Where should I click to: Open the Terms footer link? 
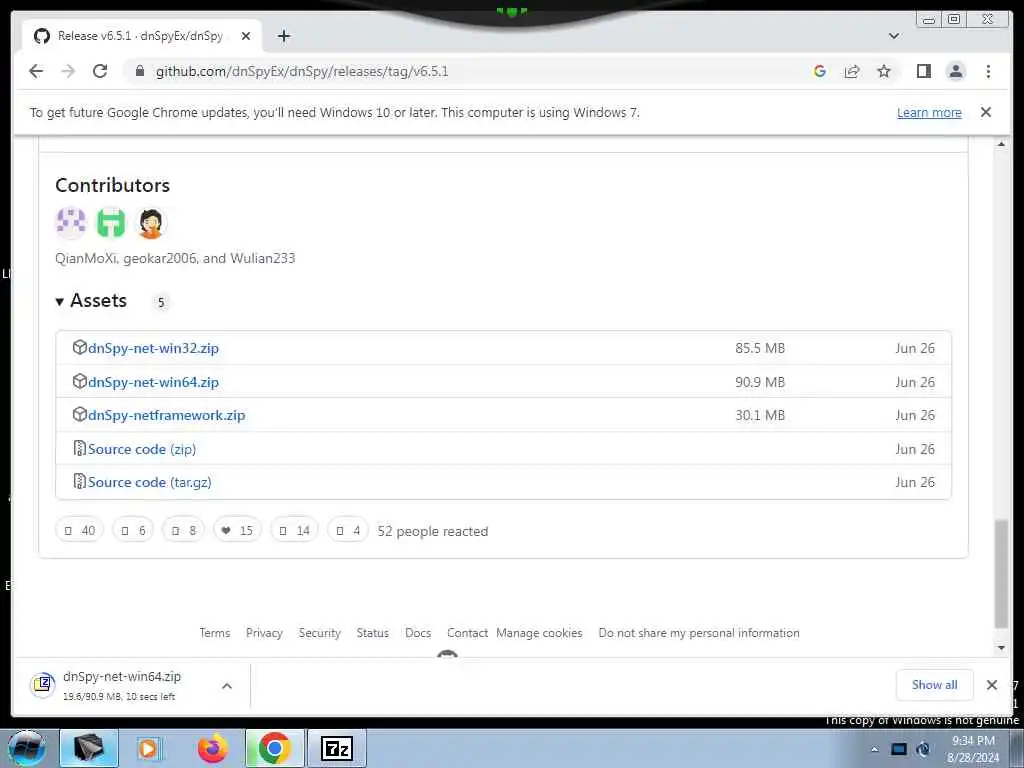215,633
